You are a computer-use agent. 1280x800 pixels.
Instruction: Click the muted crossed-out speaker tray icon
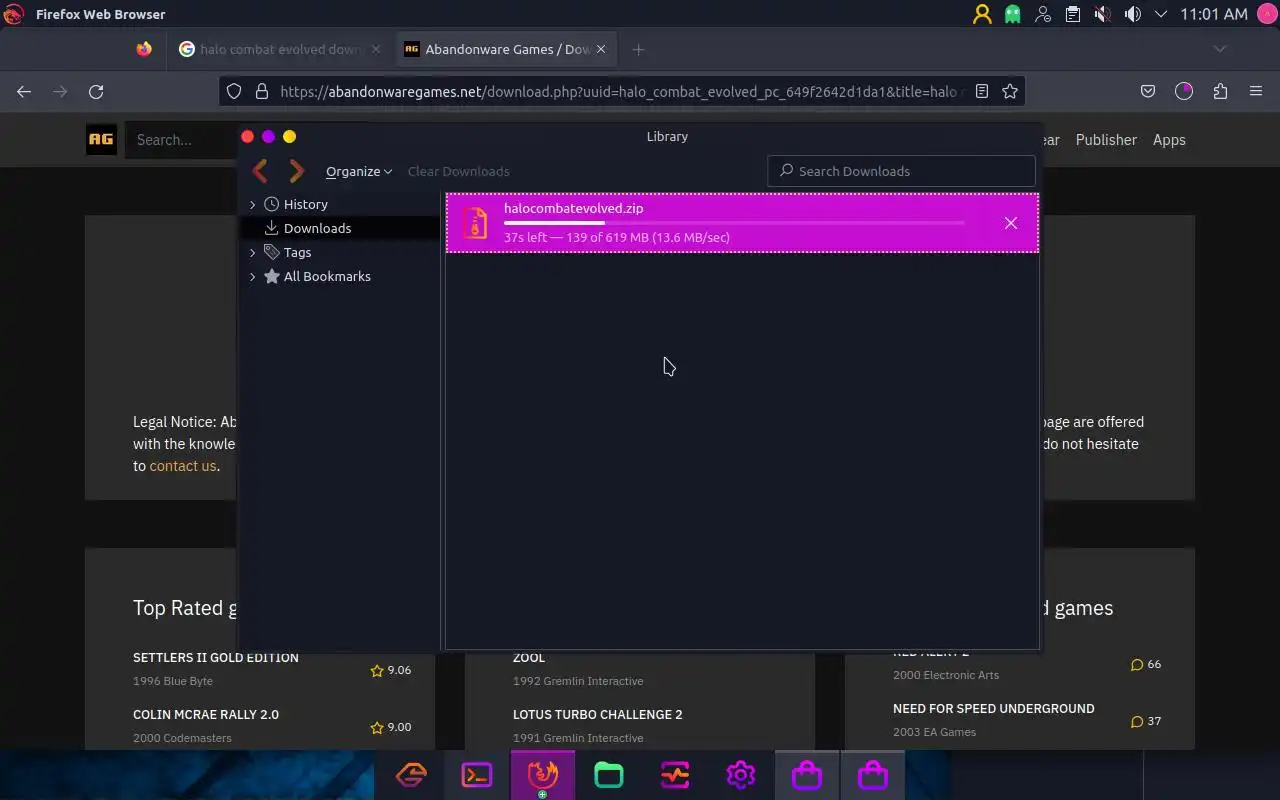[x=1102, y=14]
